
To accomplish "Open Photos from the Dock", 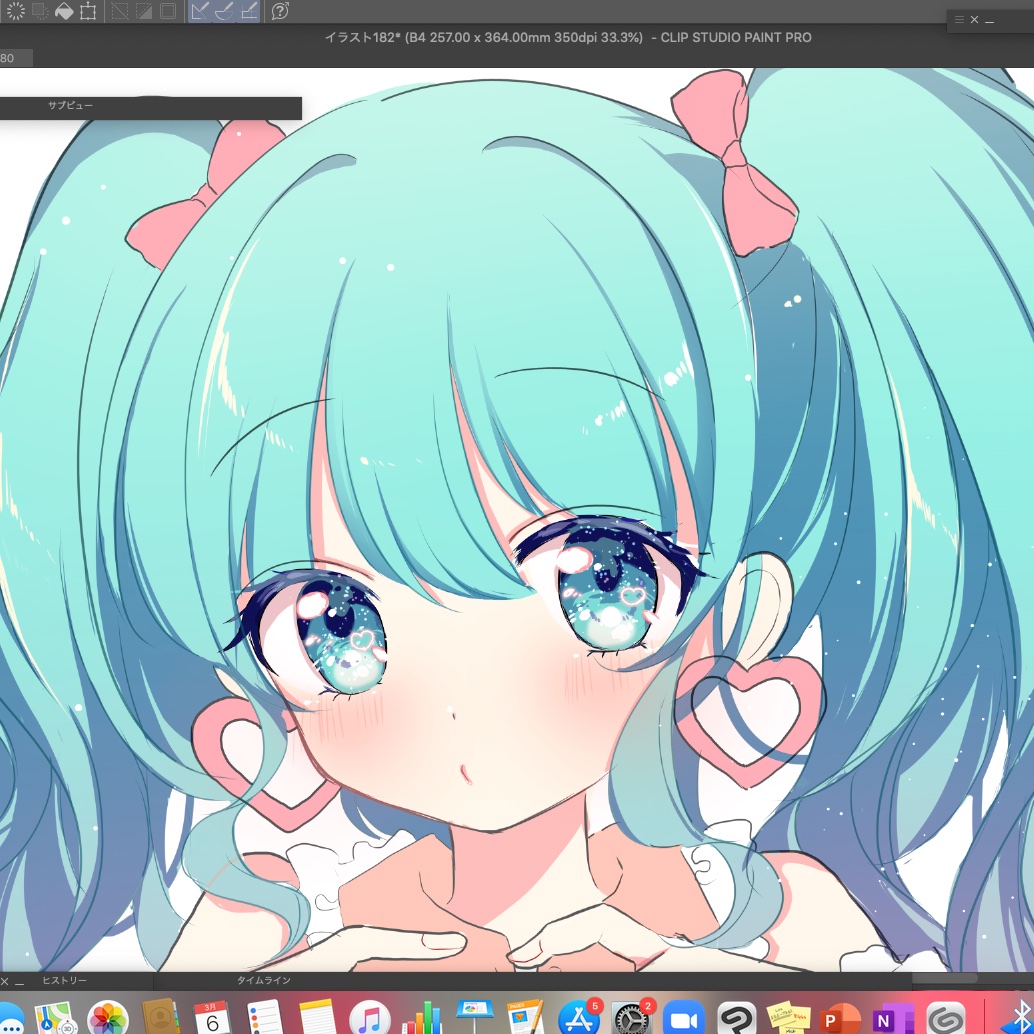I will tap(107, 1018).
